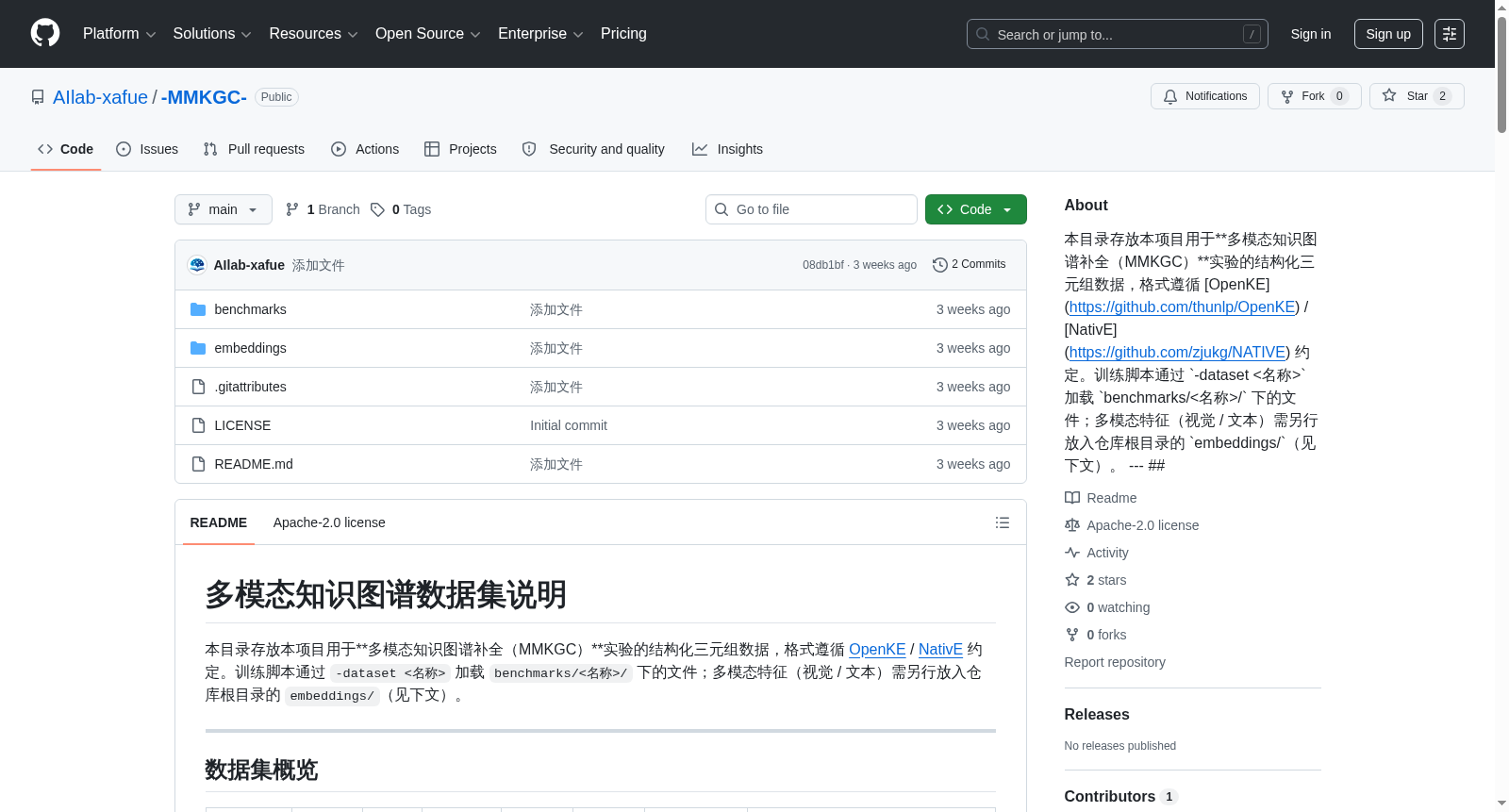Select the Apache-2.0 license tab
1509x812 pixels.
click(x=329, y=522)
